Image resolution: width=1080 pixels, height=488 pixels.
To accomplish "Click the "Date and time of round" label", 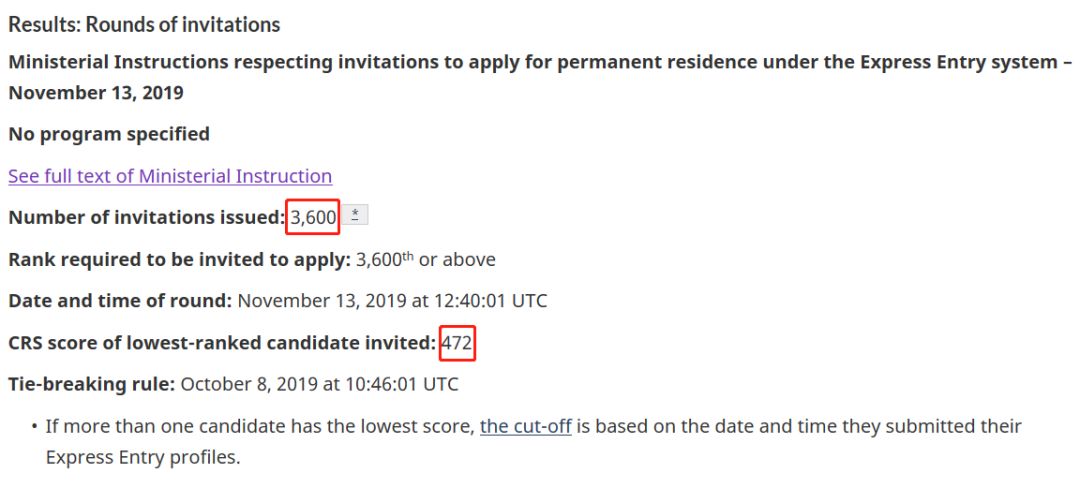I will click(x=120, y=301).
